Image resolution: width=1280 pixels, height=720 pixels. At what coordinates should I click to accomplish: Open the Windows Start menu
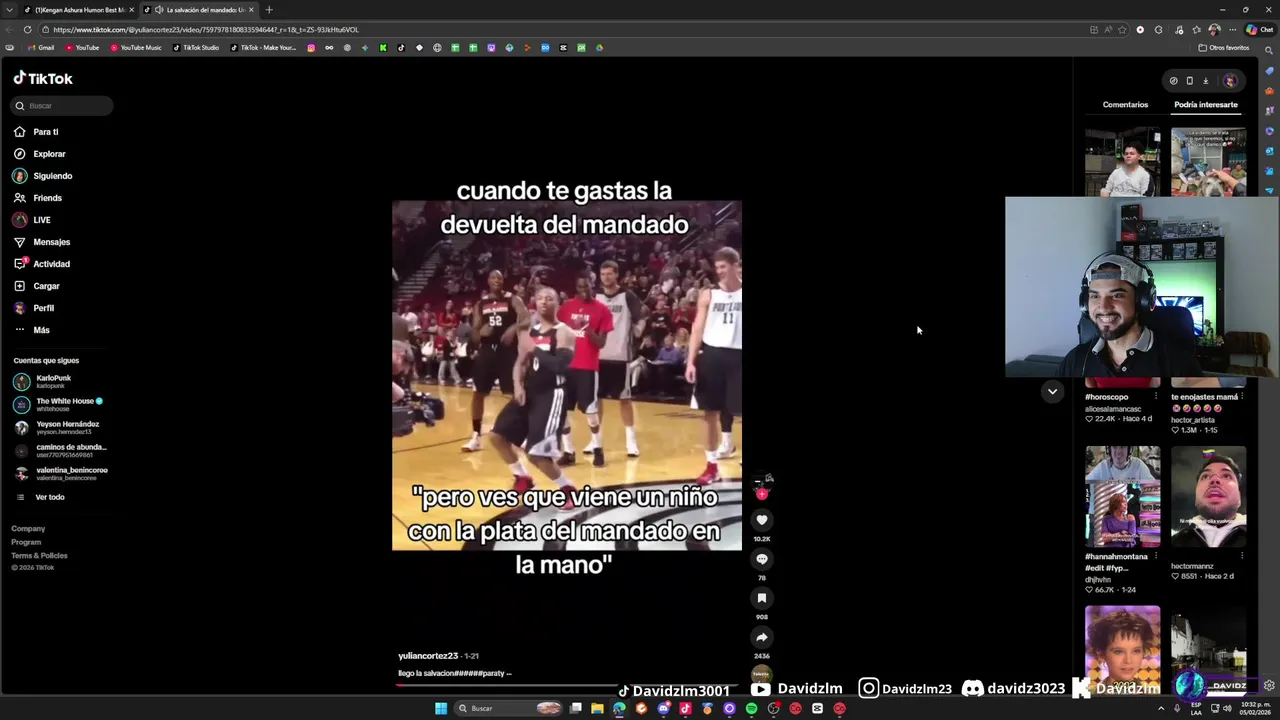click(441, 709)
